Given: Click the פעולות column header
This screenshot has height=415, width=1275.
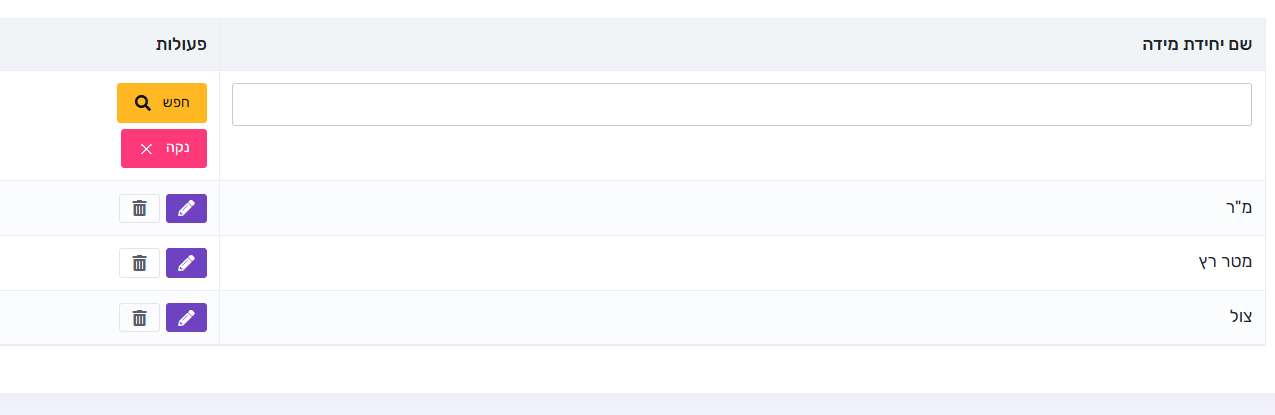Looking at the screenshot, I should click(x=181, y=45).
